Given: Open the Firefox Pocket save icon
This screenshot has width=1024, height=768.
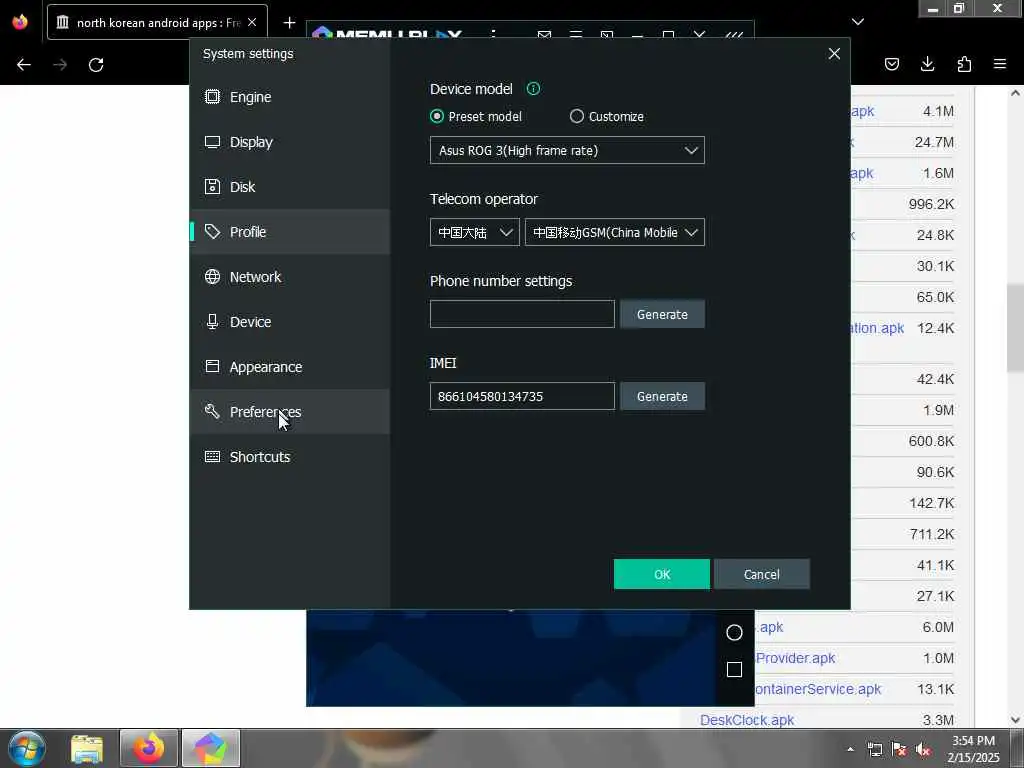Looking at the screenshot, I should click(892, 64).
